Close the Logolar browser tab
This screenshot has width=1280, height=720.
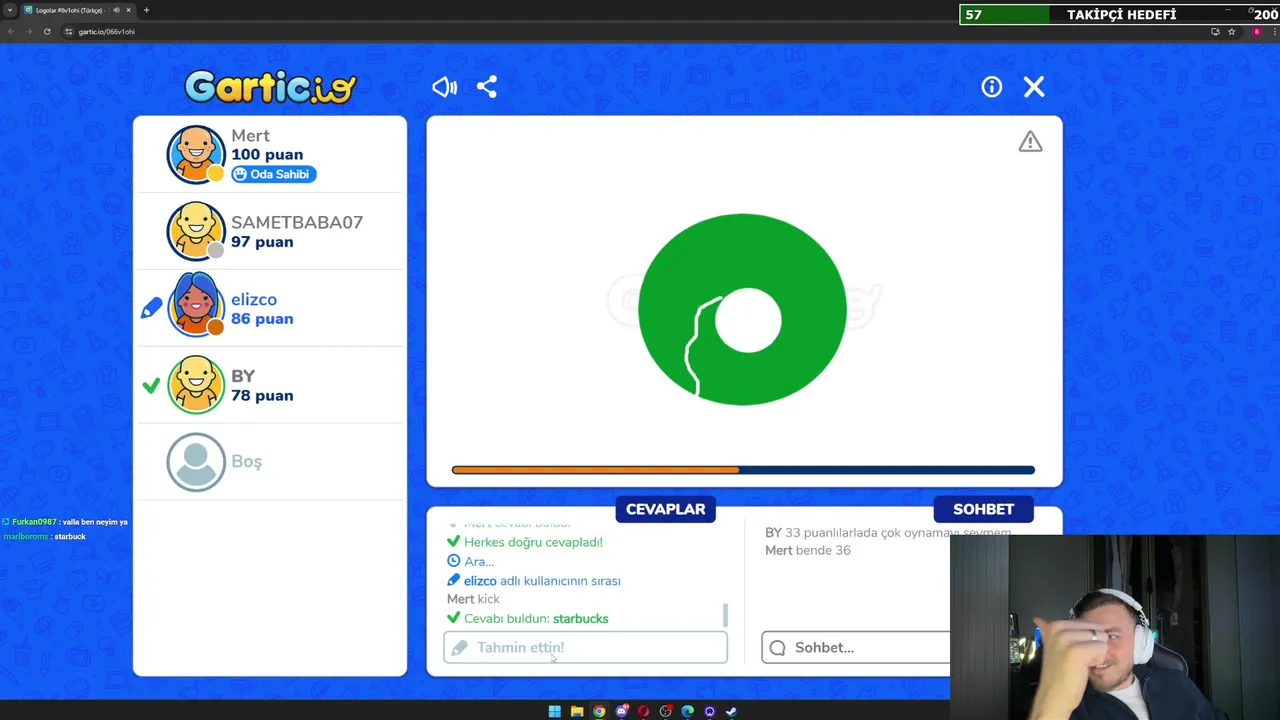[x=128, y=10]
